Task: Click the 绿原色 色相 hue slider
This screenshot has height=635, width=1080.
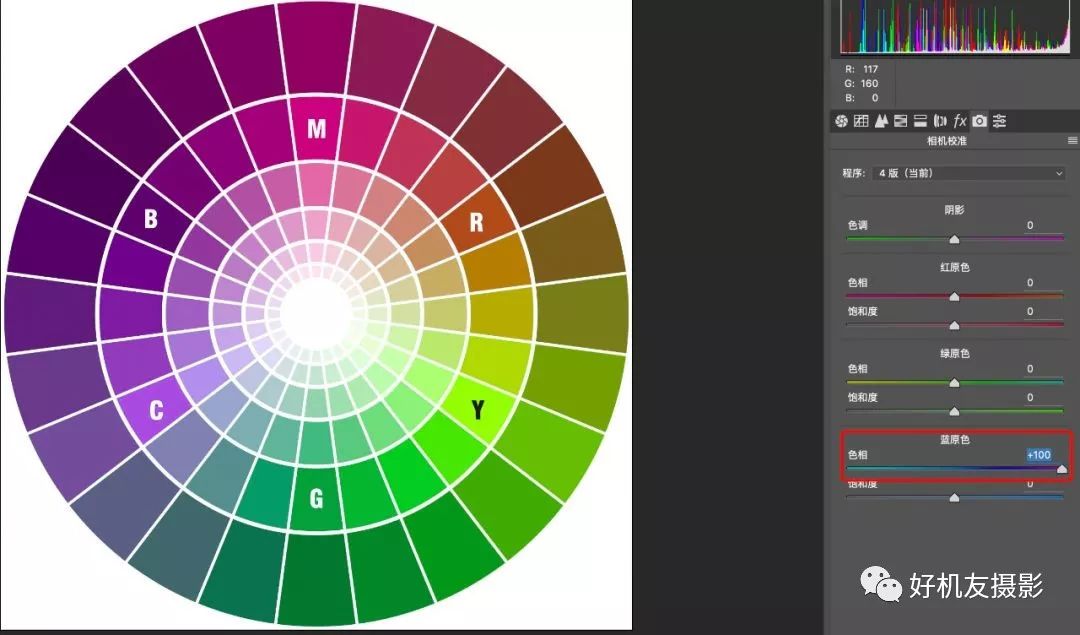Action: point(955,382)
